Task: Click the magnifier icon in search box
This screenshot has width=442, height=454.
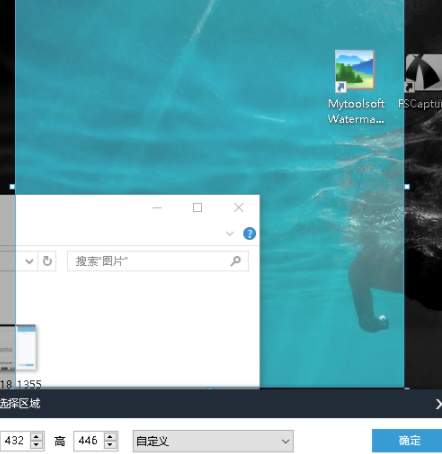Action: 235,261
